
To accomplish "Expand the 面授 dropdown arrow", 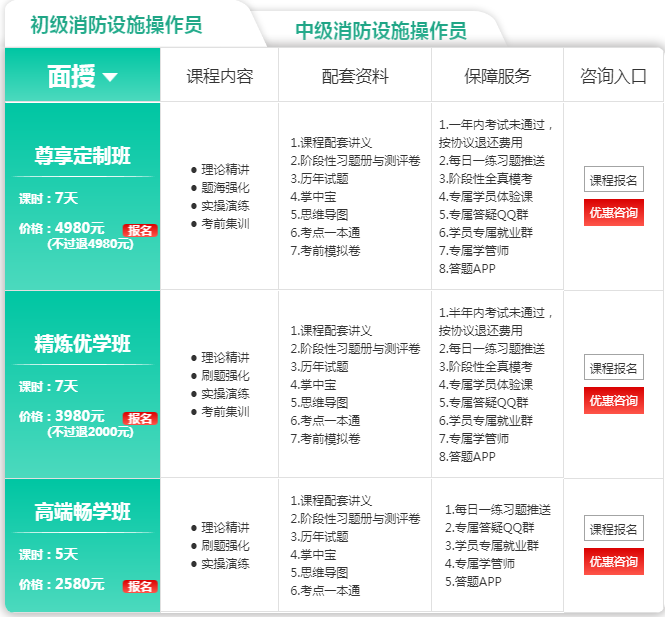I will point(110,77).
